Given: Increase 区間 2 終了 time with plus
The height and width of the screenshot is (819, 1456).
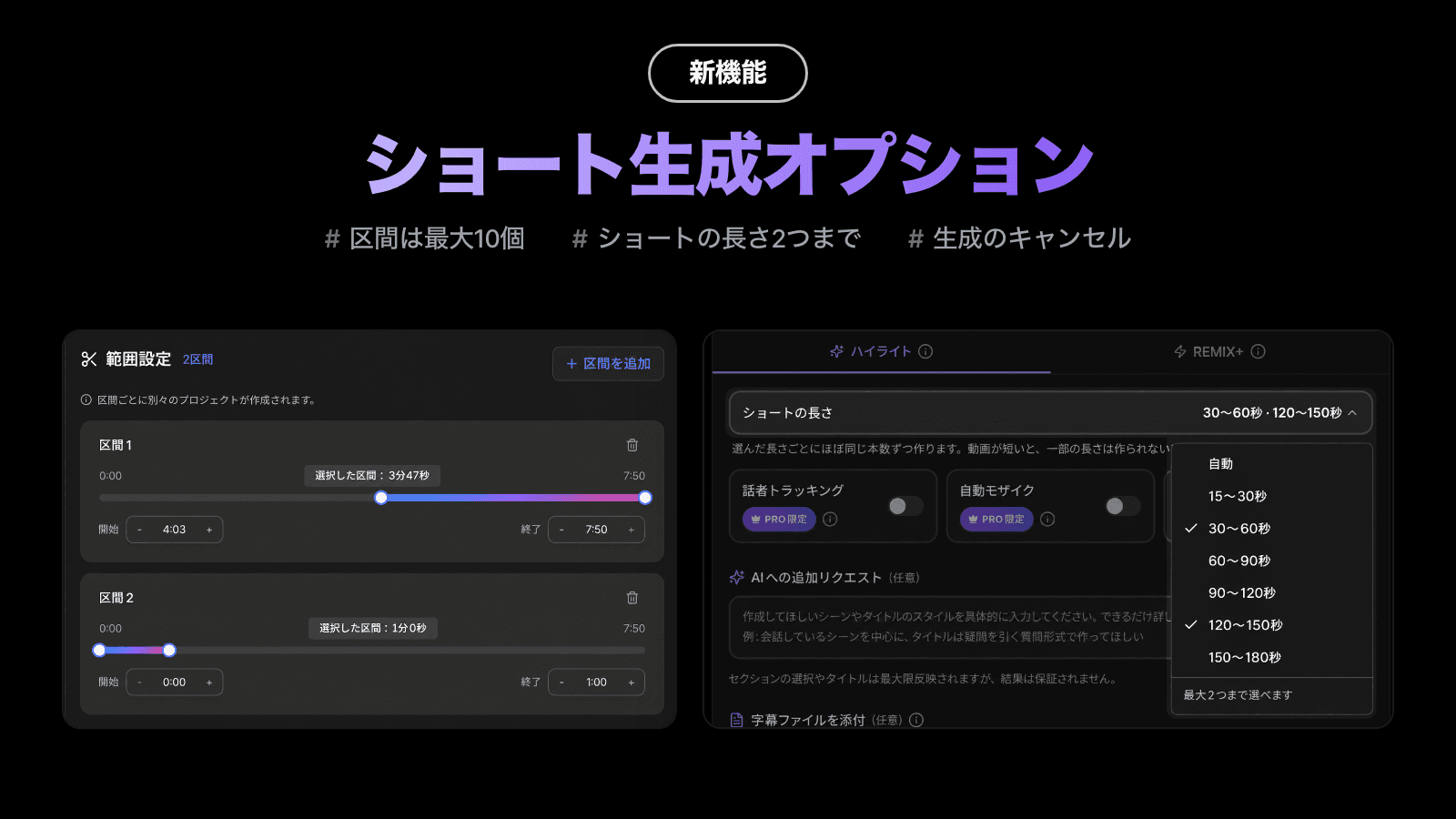Looking at the screenshot, I should click(x=632, y=682).
